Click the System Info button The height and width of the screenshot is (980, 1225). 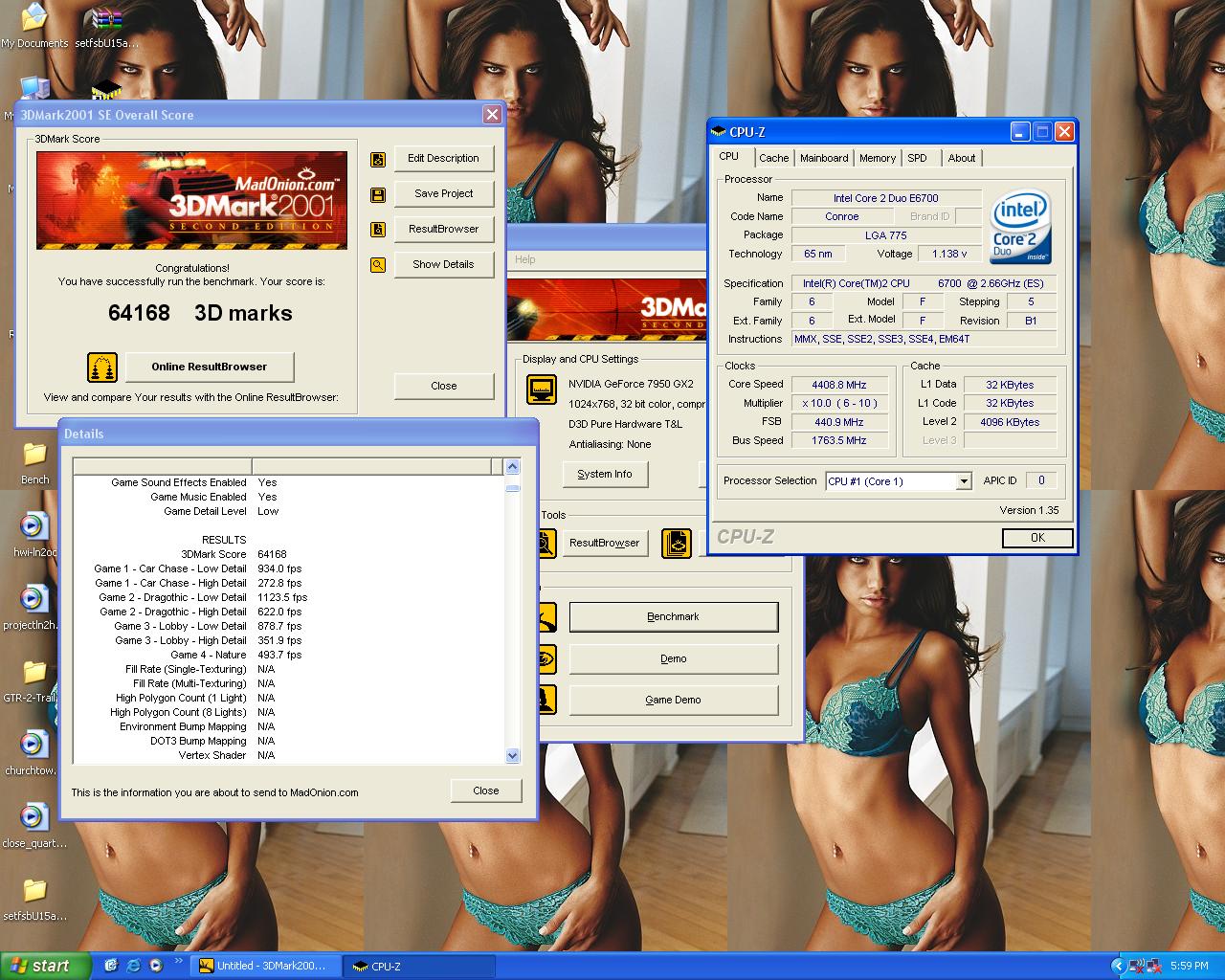(605, 475)
